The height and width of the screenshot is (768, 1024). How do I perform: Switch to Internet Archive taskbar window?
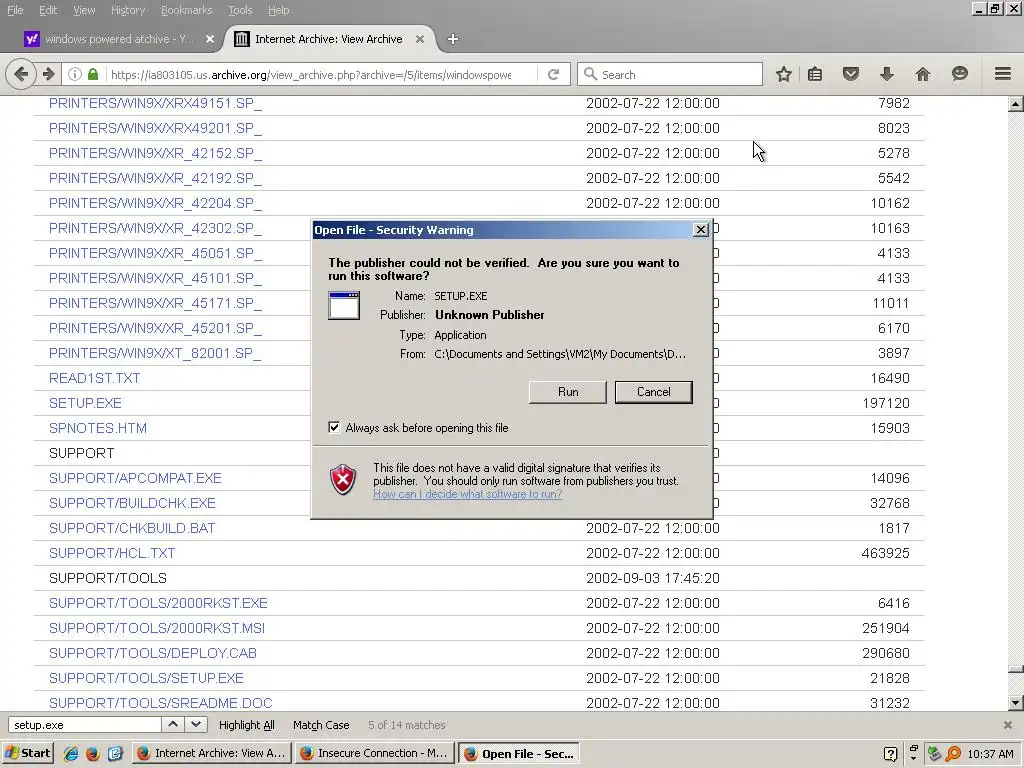pos(212,754)
